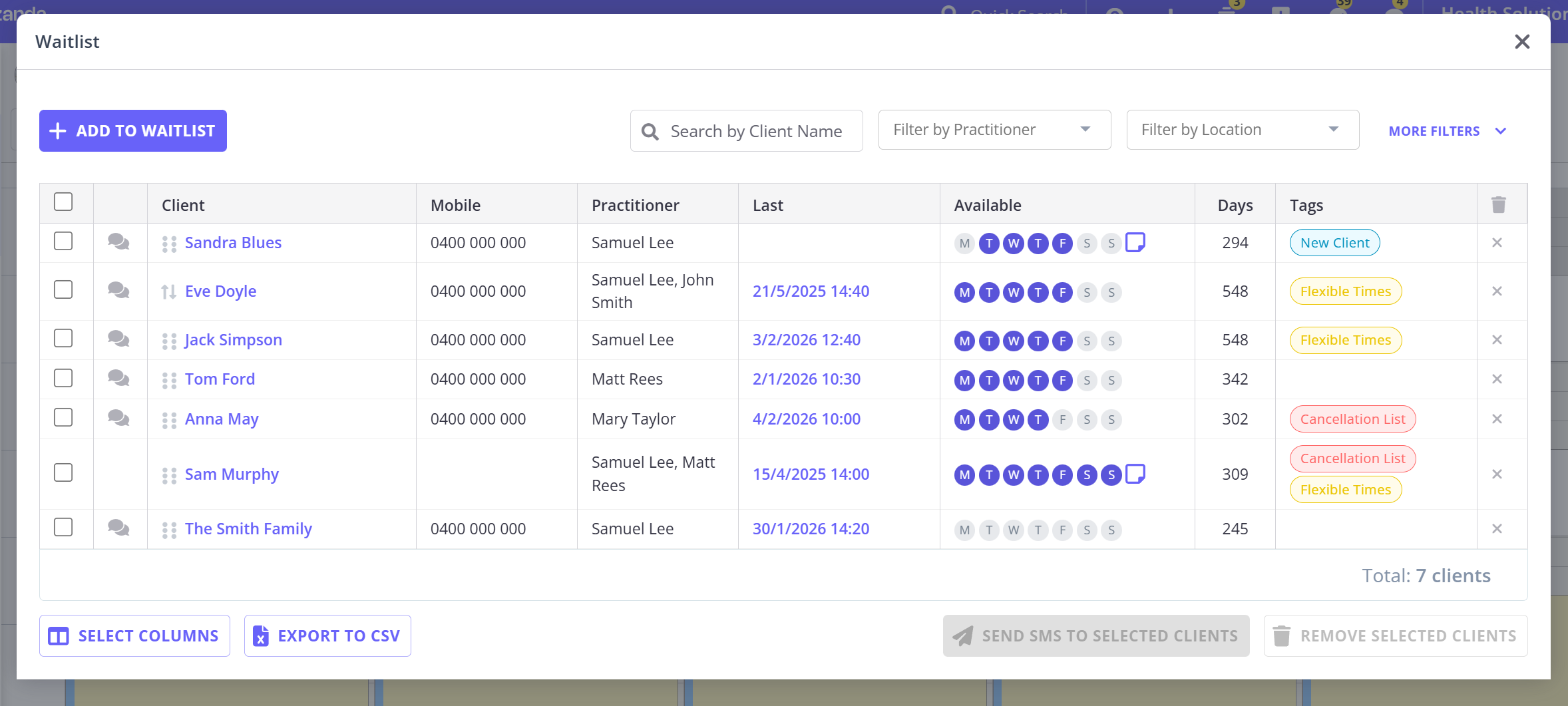Click the sort arrows icon beside Eve Doyle
This screenshot has height=706, width=1568.
coord(168,291)
